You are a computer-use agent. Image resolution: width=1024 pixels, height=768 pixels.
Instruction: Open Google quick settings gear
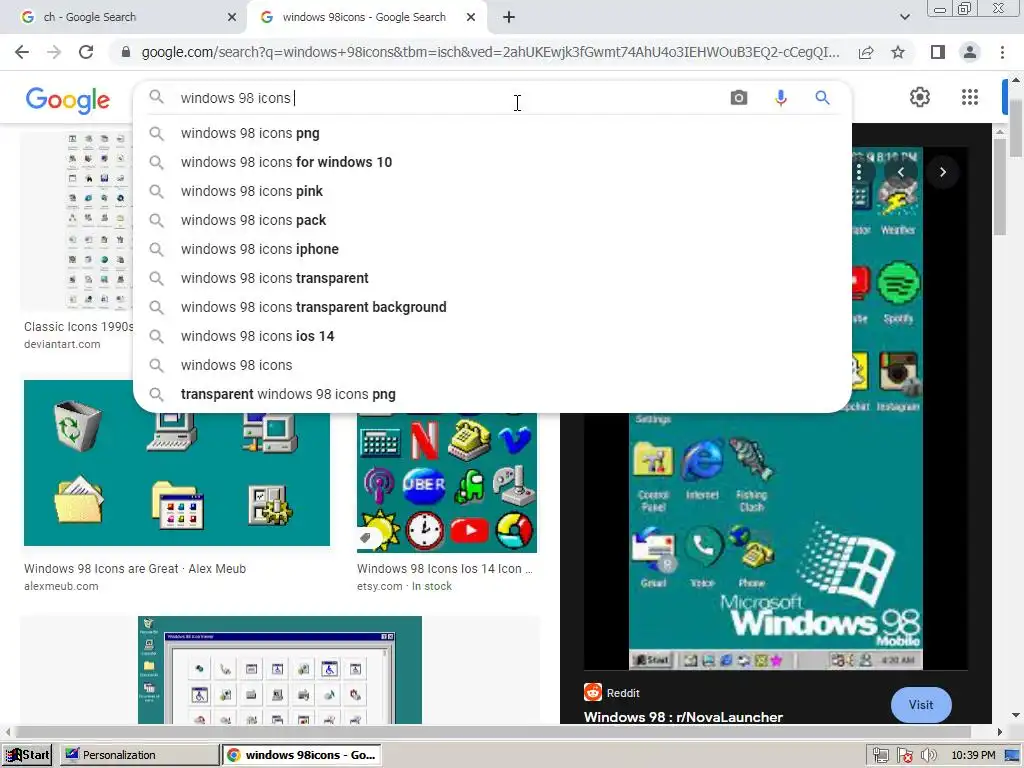[920, 97]
